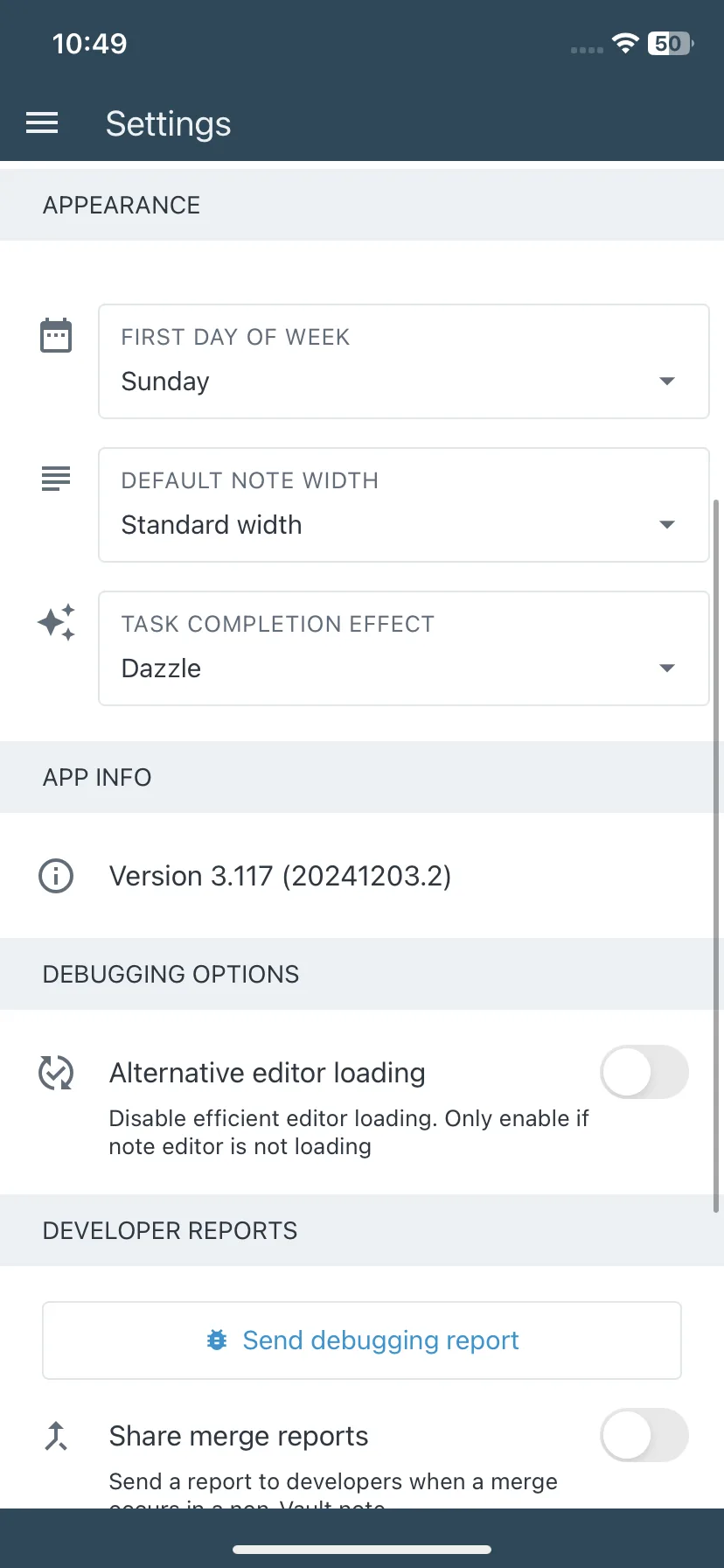Tap the calendar icon beside First Day of Week
This screenshot has width=724, height=1568.
56,335
